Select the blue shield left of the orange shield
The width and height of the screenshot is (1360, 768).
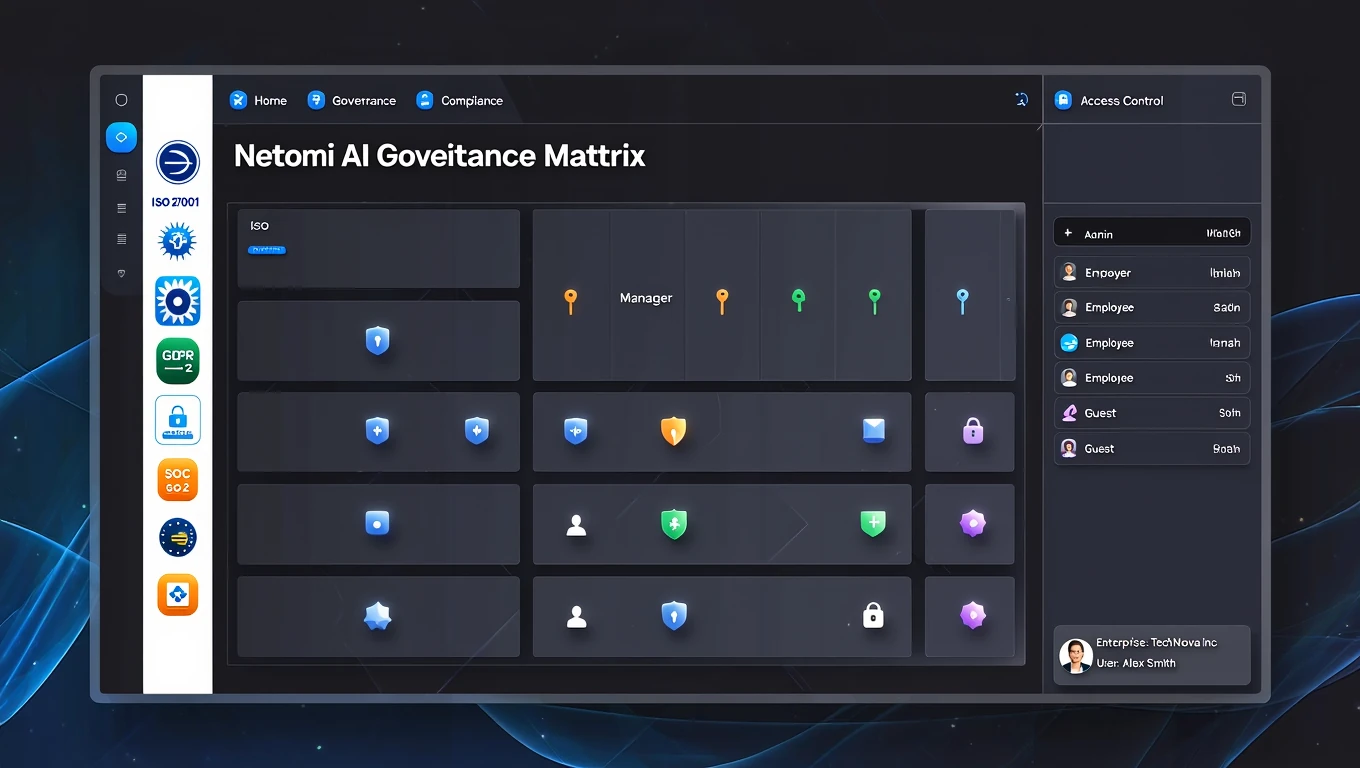[576, 431]
